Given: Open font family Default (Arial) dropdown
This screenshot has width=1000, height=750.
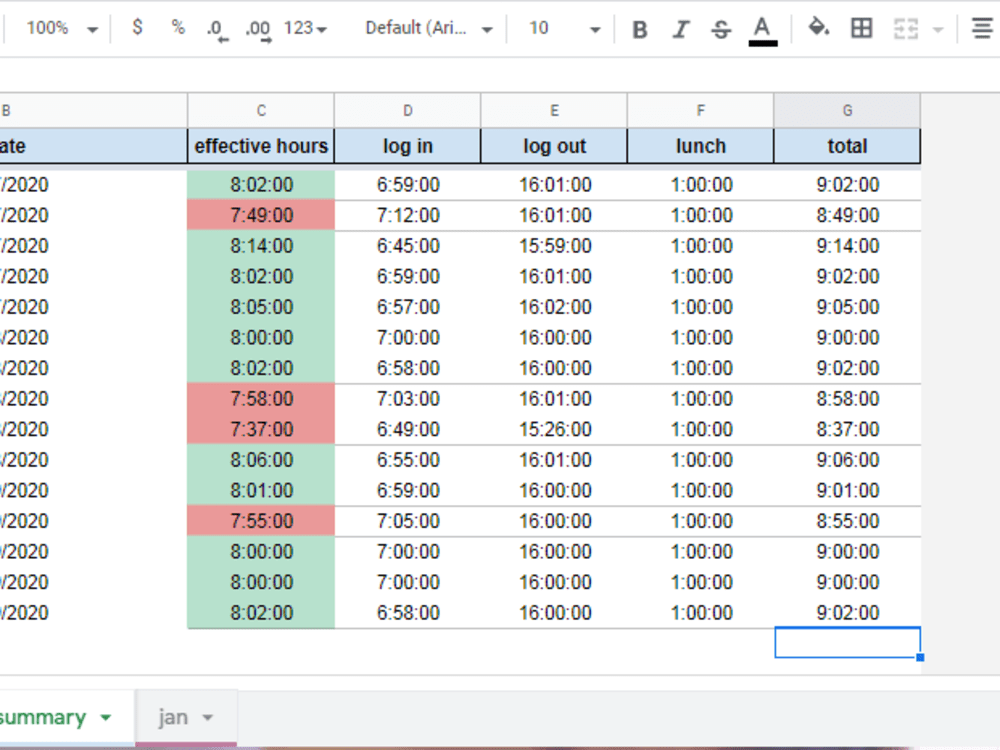Looking at the screenshot, I should click(x=429, y=28).
